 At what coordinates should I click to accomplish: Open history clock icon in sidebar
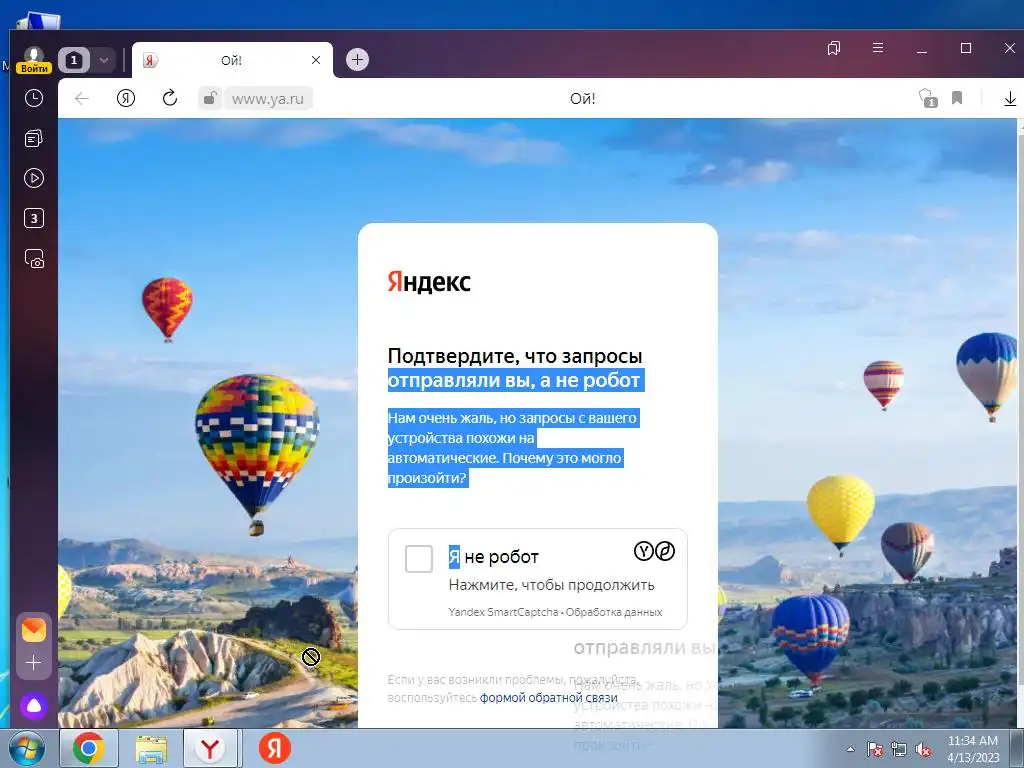34,98
